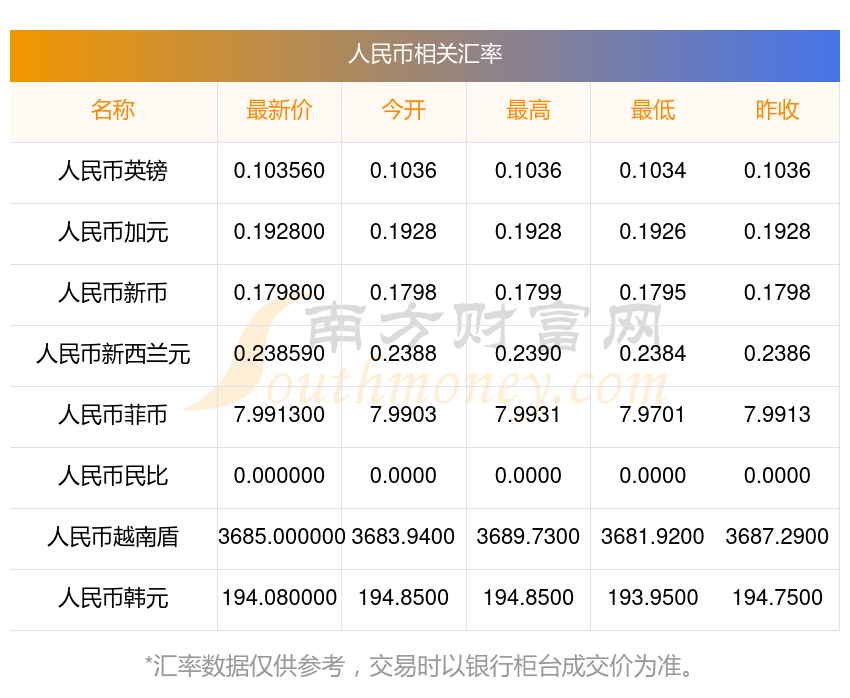
Task: Click latest price 0.179800
Action: (279, 293)
